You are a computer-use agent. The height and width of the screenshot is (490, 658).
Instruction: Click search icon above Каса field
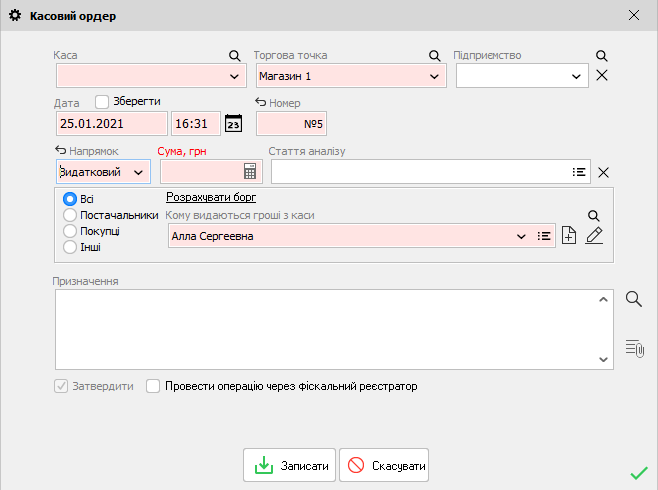click(x=235, y=56)
